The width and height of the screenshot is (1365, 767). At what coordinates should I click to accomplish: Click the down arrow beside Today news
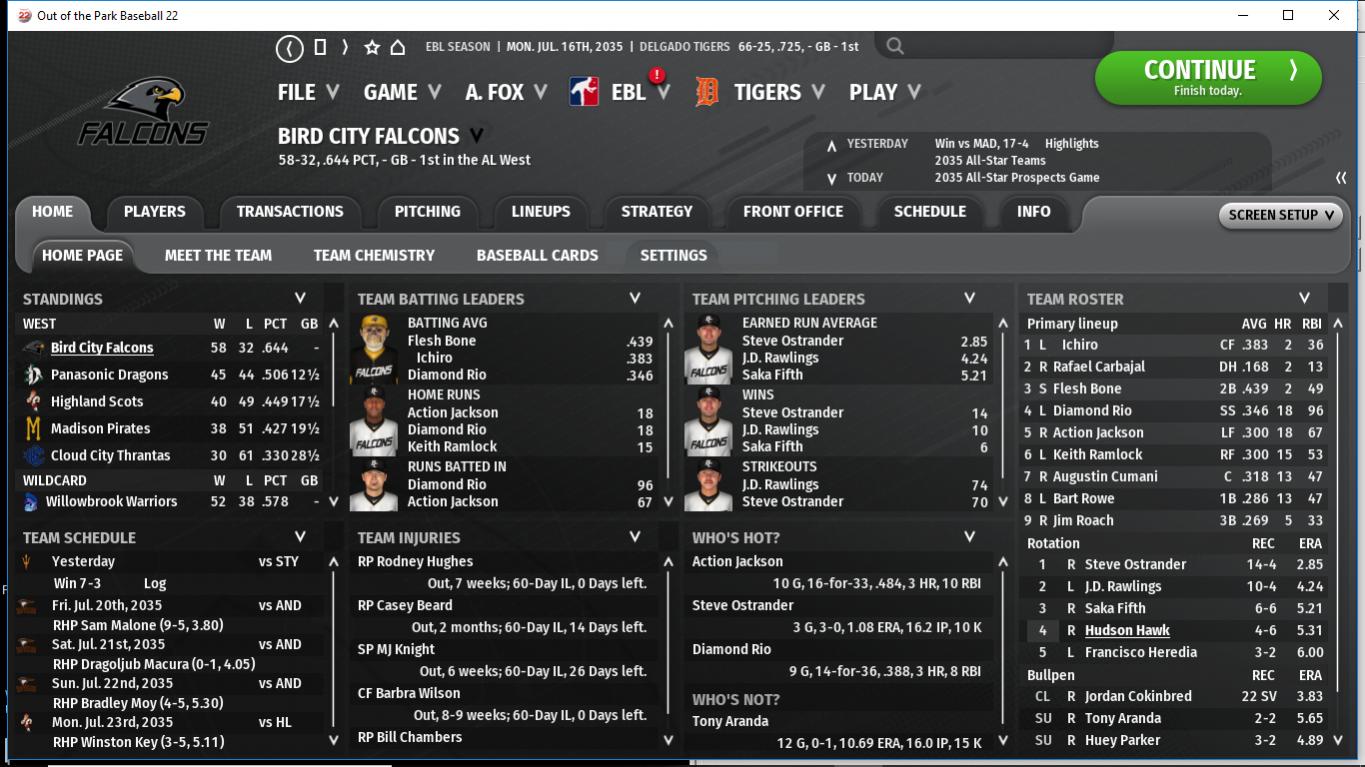pyautogui.click(x=831, y=179)
